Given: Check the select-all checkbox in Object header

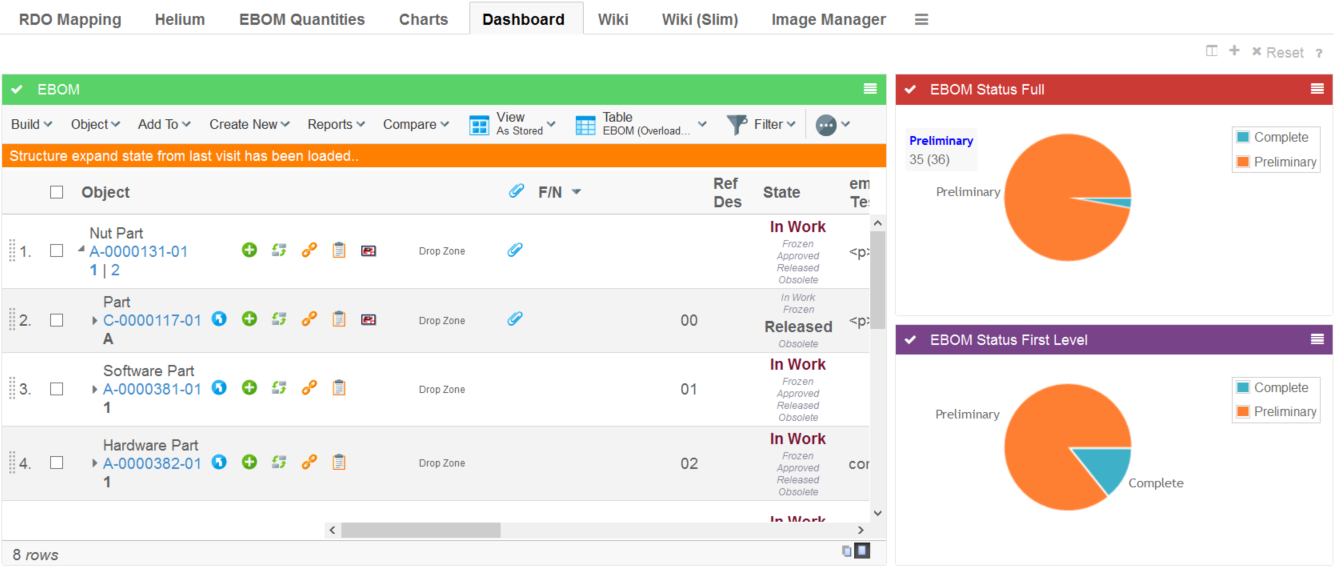Looking at the screenshot, I should click(57, 192).
